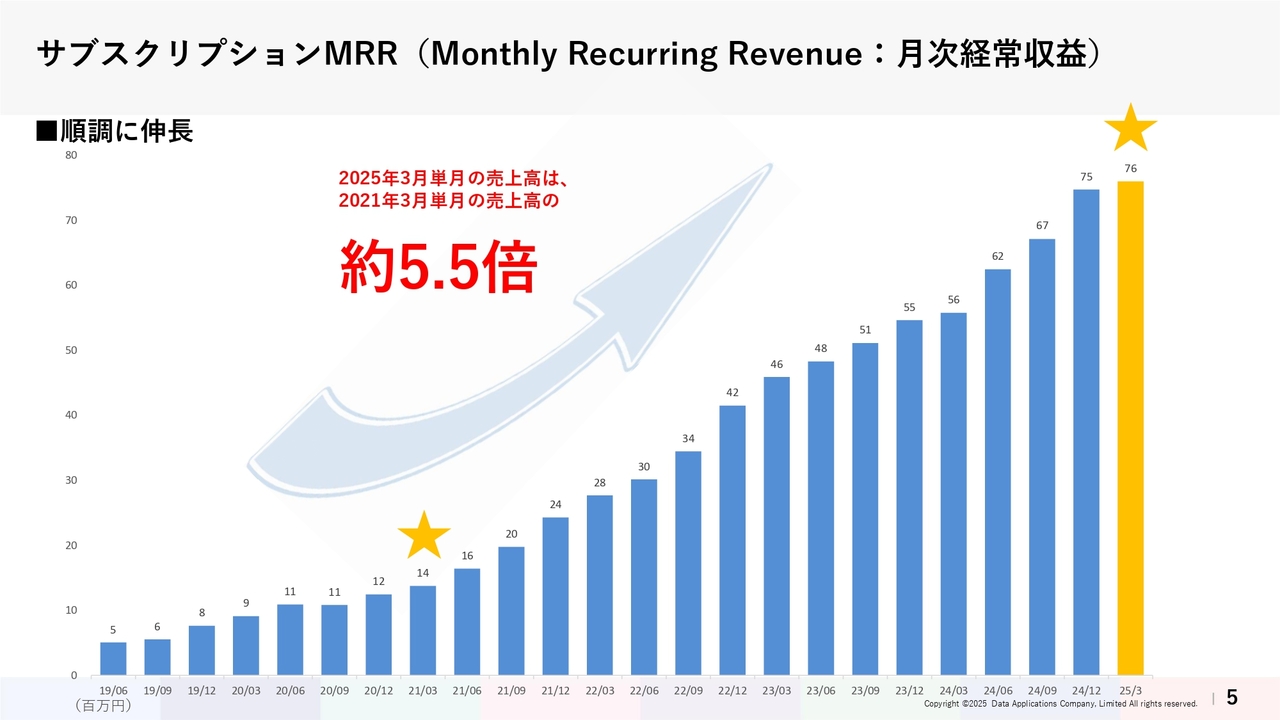
Task: Click the y-axis value 40
Action: [70, 415]
